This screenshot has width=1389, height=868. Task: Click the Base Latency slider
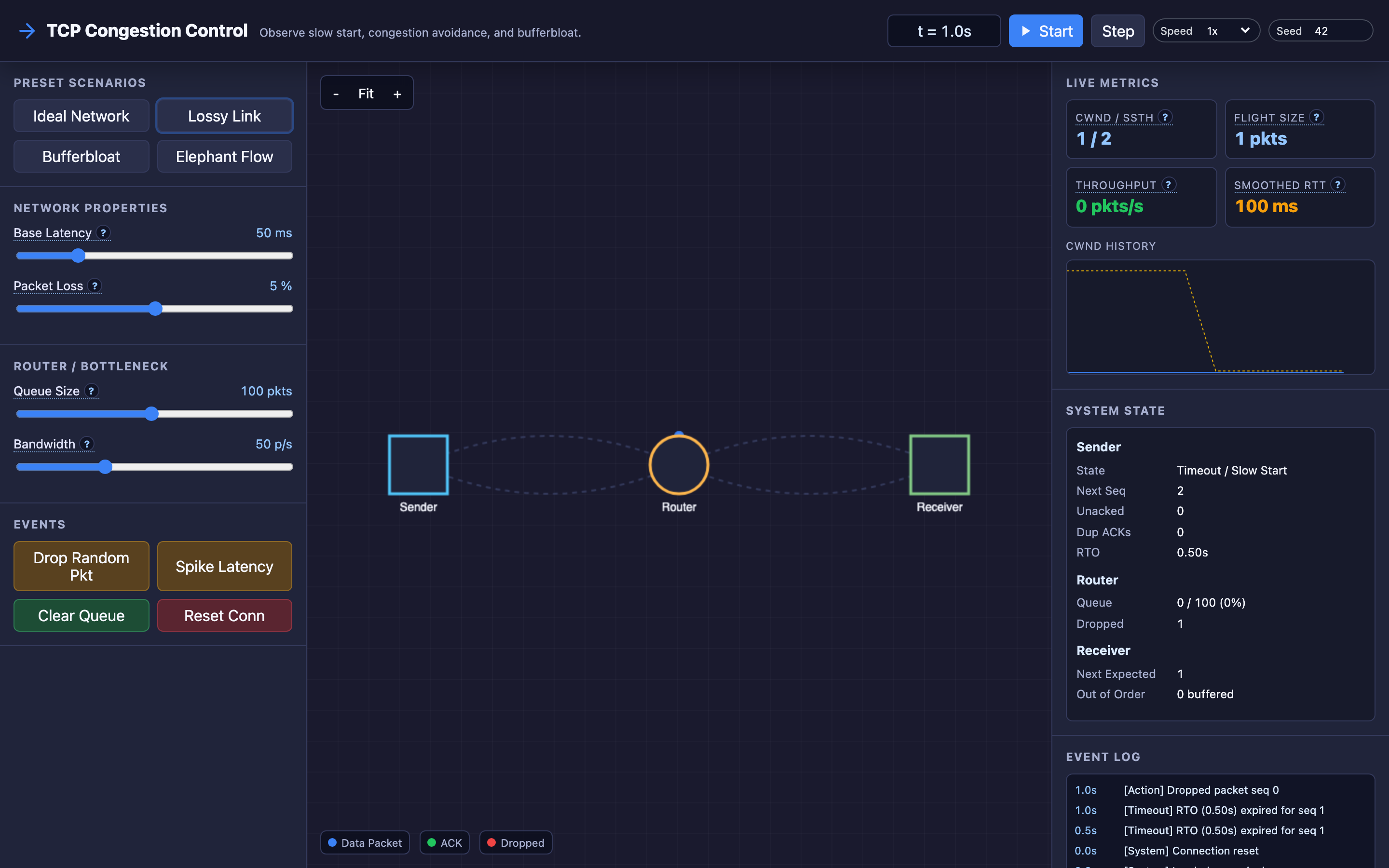coord(154,256)
